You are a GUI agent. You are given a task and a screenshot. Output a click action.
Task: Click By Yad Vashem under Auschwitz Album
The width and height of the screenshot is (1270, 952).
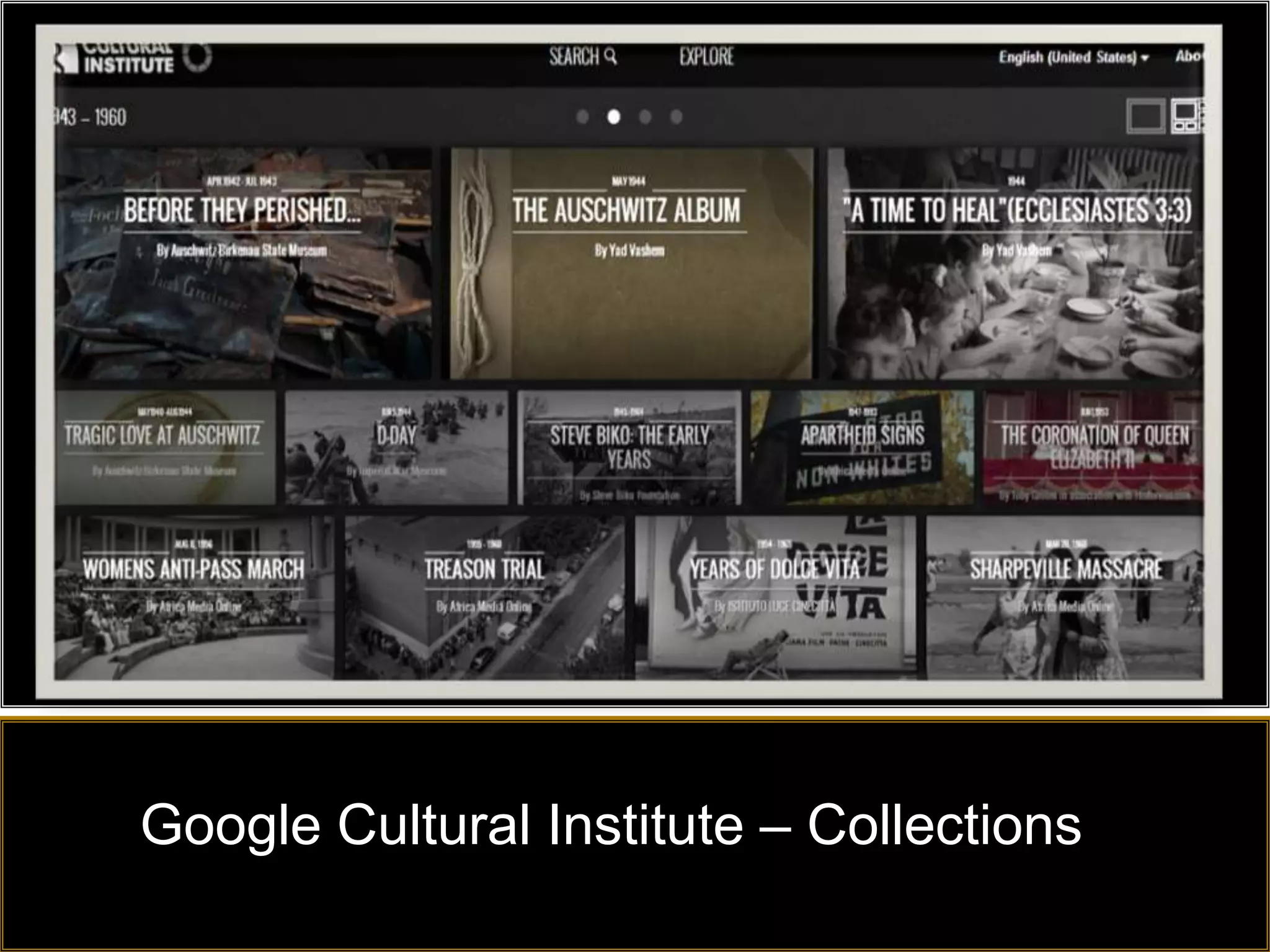pos(629,250)
